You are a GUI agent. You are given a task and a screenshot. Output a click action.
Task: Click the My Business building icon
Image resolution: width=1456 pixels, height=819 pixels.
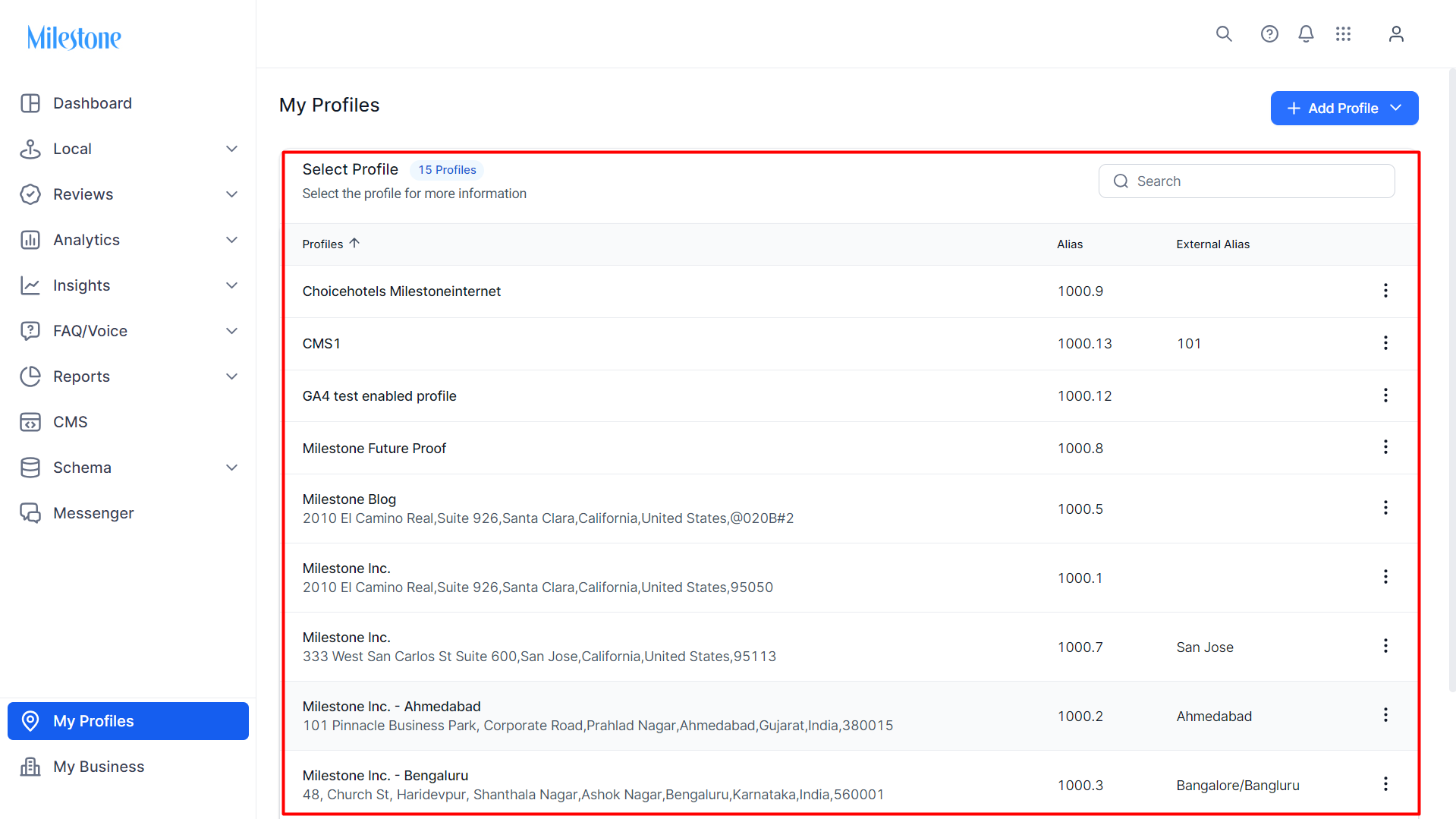click(30, 767)
